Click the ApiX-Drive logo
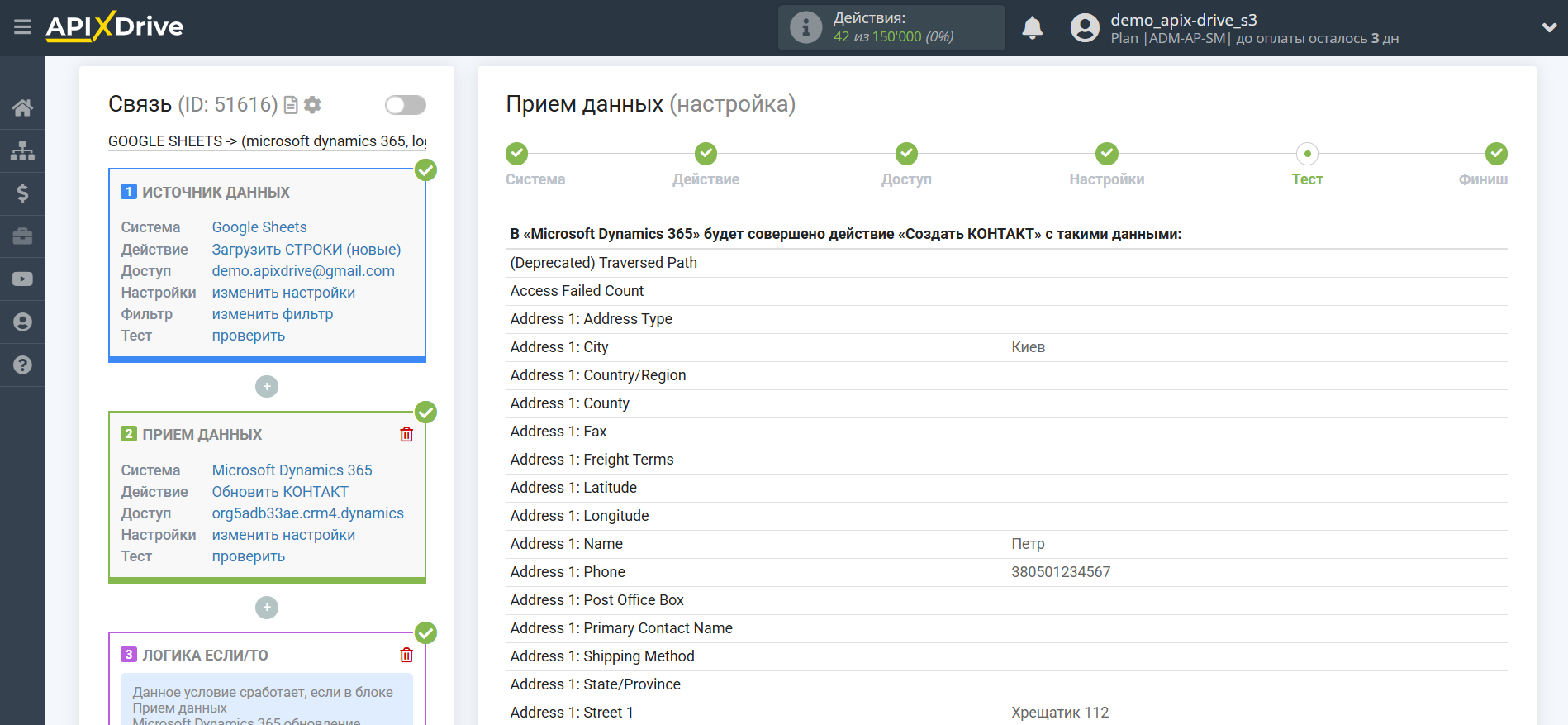Viewport: 1568px width, 725px height. [x=115, y=26]
